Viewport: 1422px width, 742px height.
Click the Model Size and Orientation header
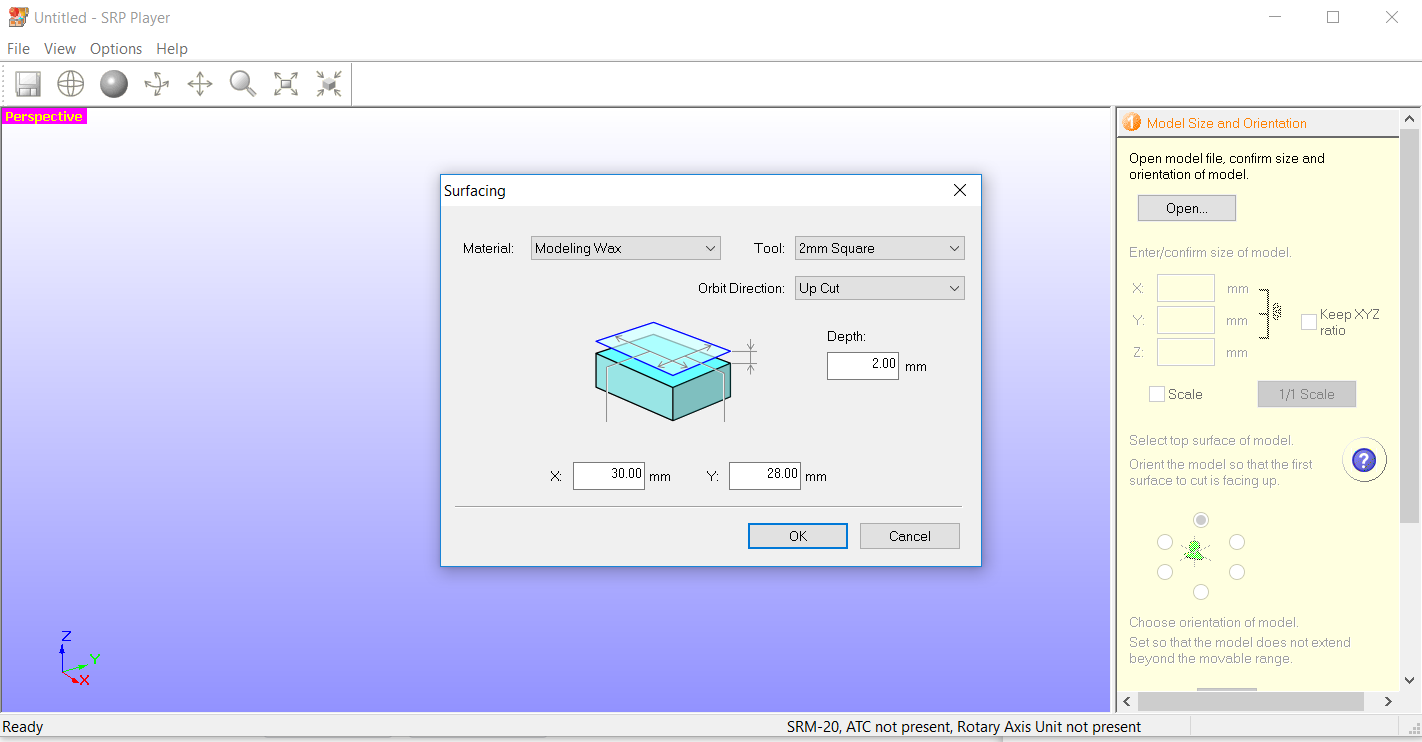coord(1227,123)
